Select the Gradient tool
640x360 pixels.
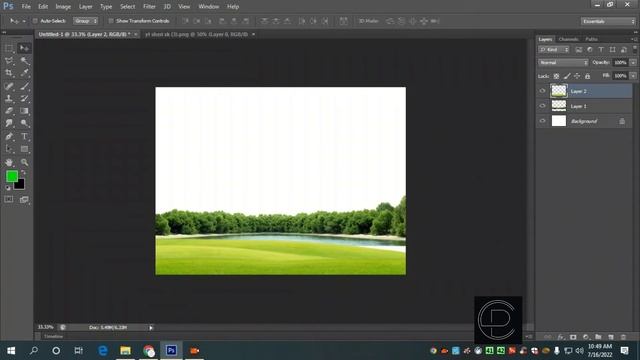click(24, 111)
